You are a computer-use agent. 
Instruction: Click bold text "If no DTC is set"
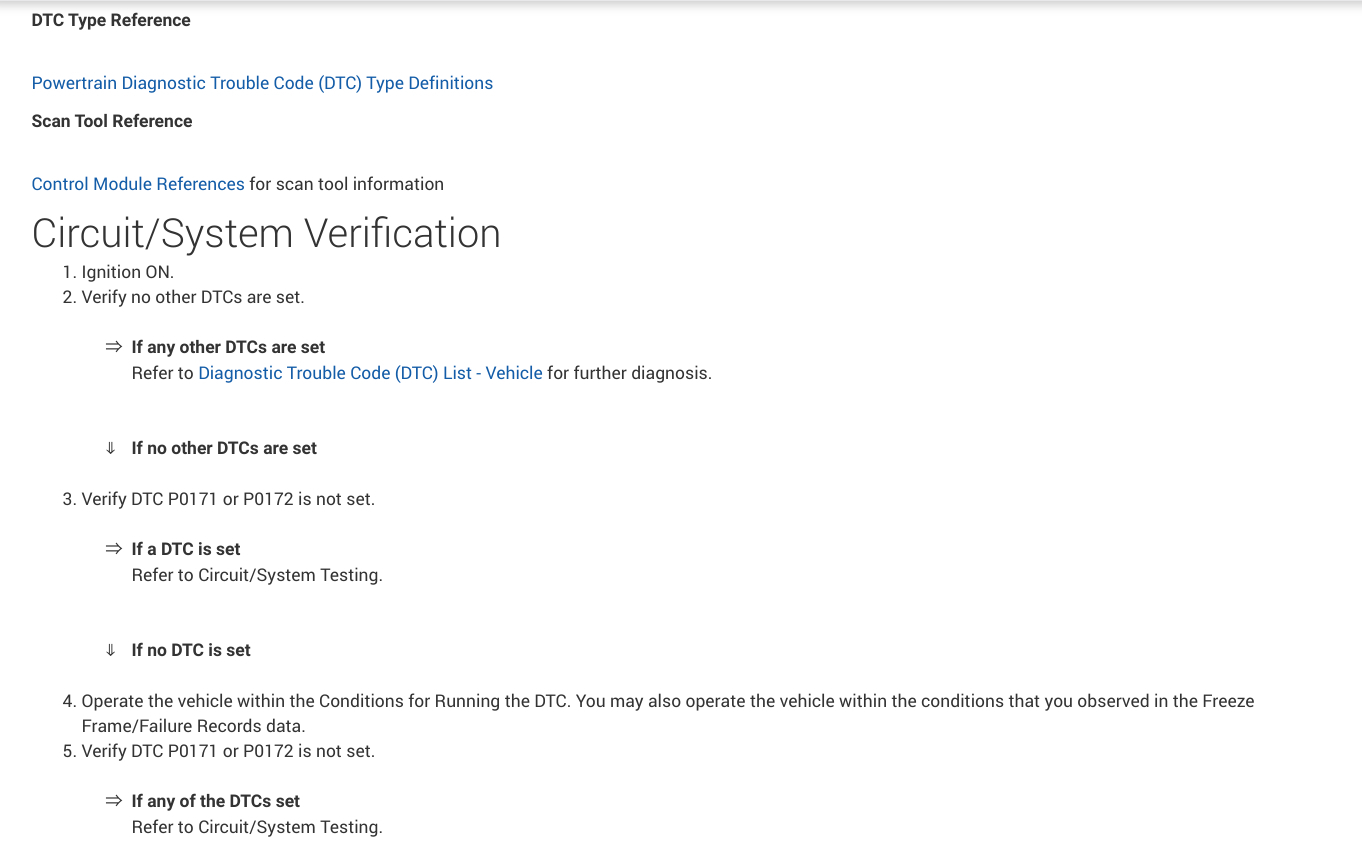[x=191, y=650]
